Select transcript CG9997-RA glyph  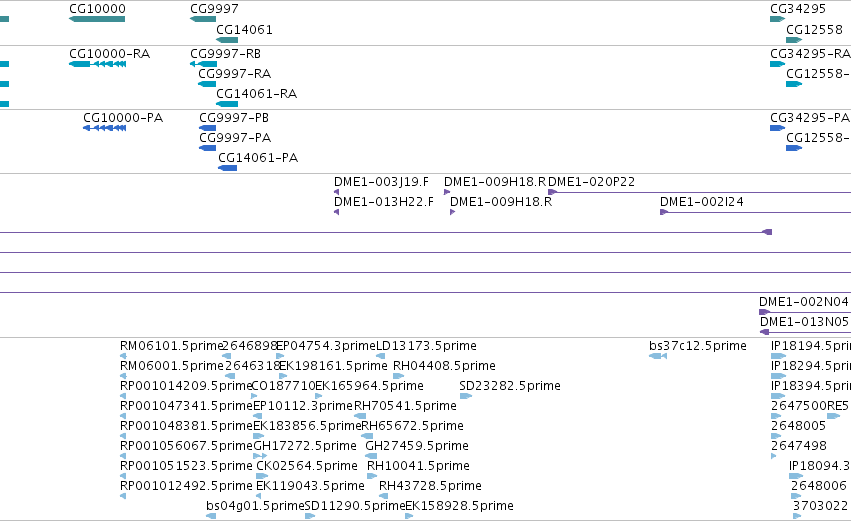207,84
